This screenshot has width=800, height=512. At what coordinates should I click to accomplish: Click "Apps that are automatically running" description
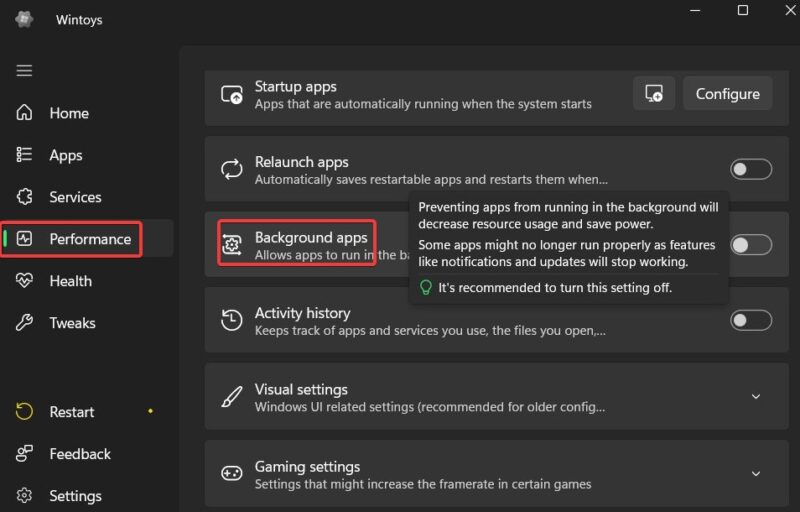click(423, 104)
